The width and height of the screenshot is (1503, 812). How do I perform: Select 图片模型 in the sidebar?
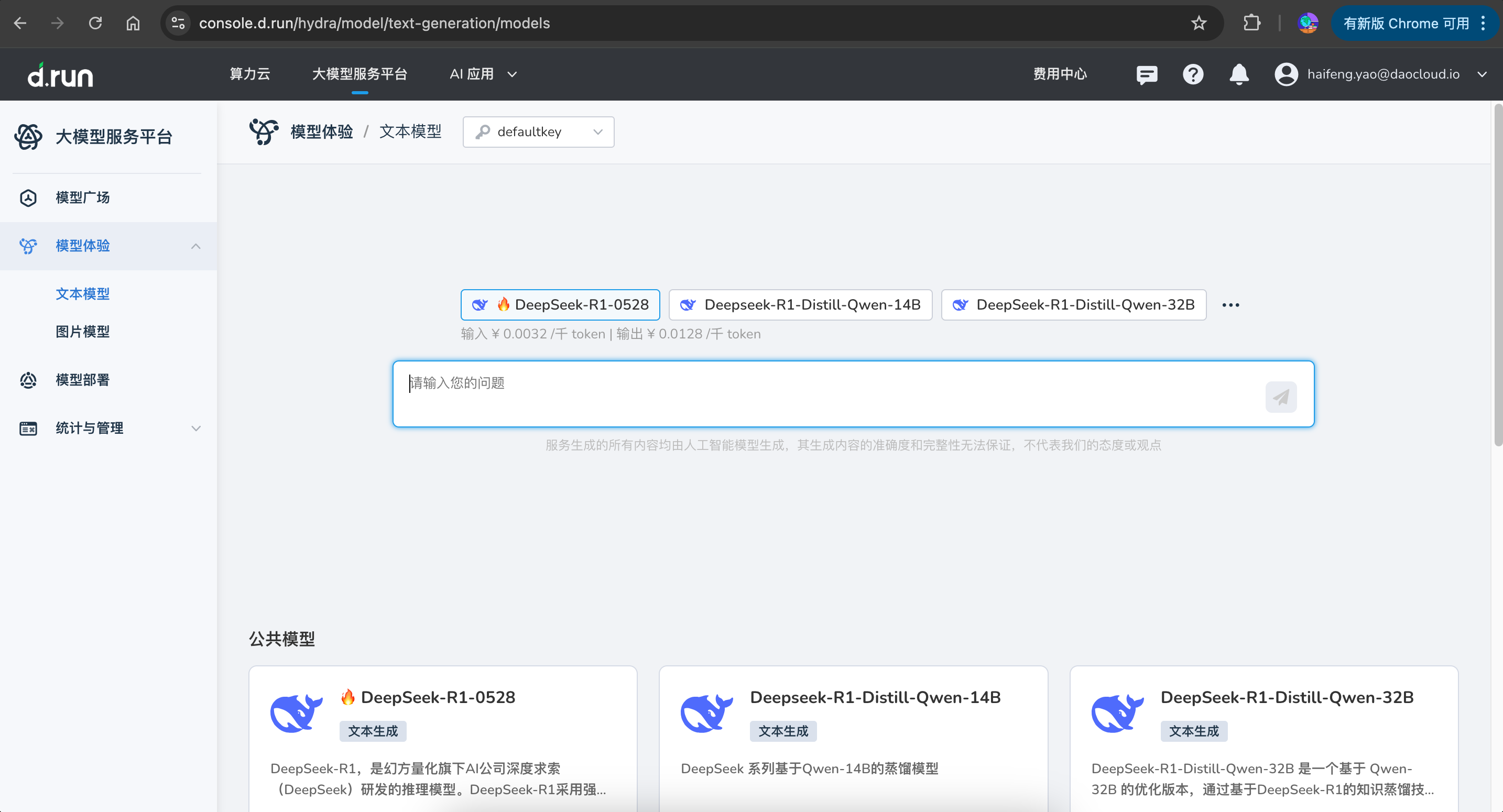pyautogui.click(x=82, y=331)
